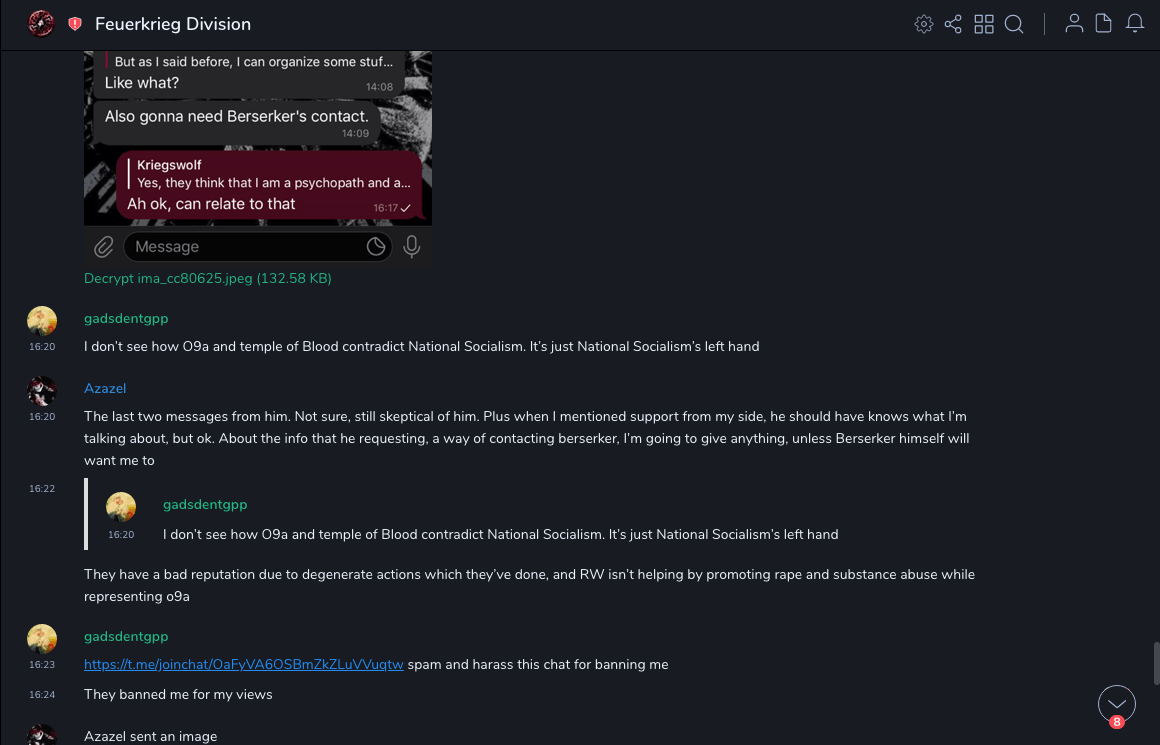This screenshot has width=1160, height=745.
Task: Click Azazel's avatar at the 16:20 message
Action: click(42, 390)
